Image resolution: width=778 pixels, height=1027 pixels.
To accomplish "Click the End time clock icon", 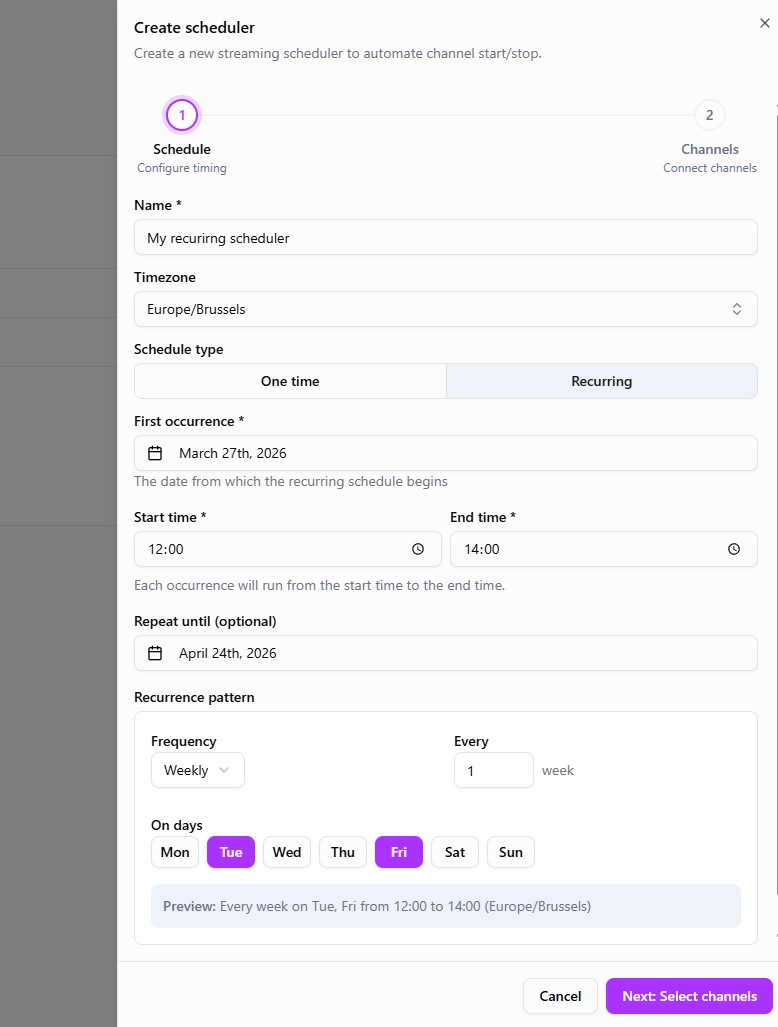I will tap(733, 549).
